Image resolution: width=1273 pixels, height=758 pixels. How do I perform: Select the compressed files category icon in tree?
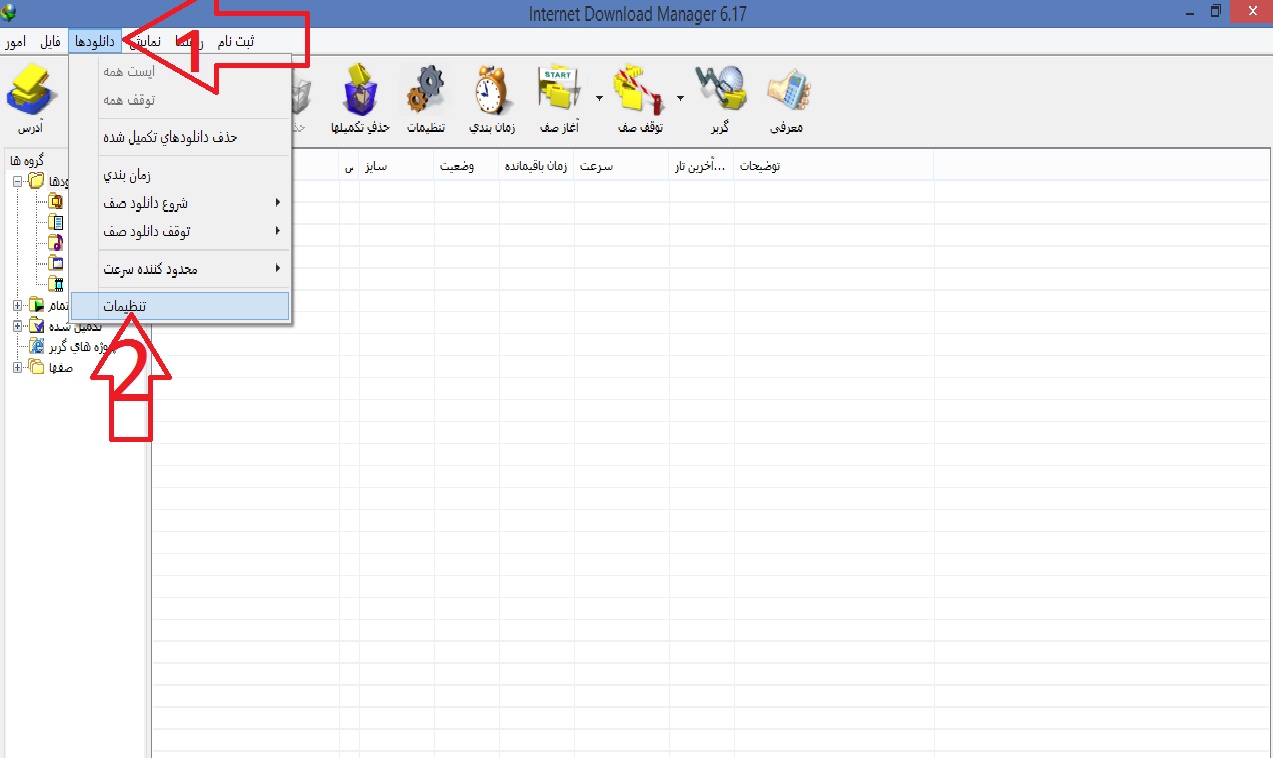pyautogui.click(x=56, y=202)
